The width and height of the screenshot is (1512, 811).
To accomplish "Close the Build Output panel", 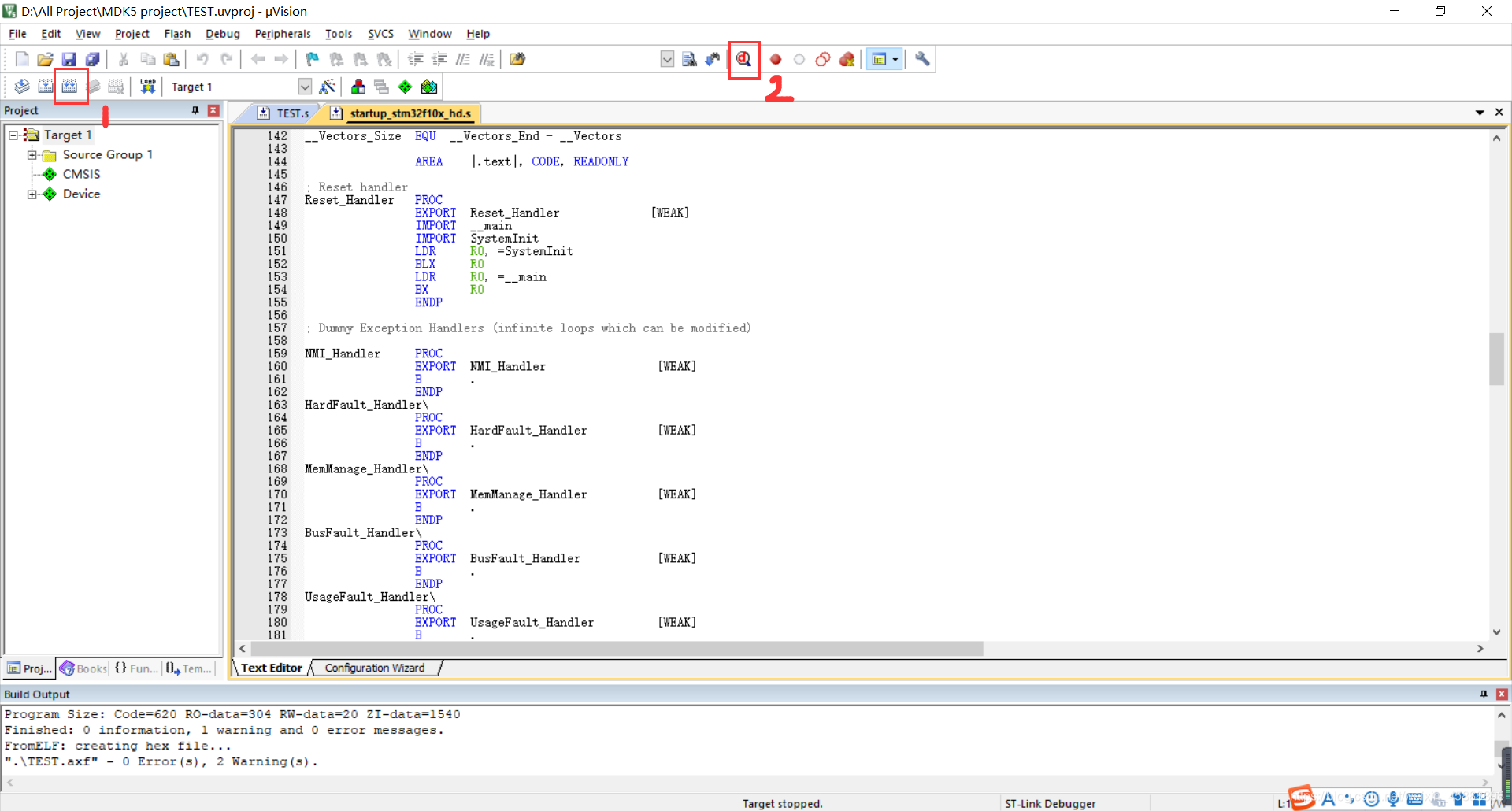I will click(1502, 694).
